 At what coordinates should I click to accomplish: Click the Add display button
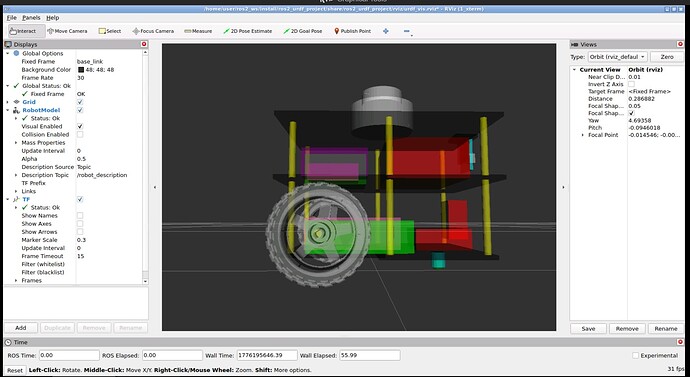(x=21, y=328)
